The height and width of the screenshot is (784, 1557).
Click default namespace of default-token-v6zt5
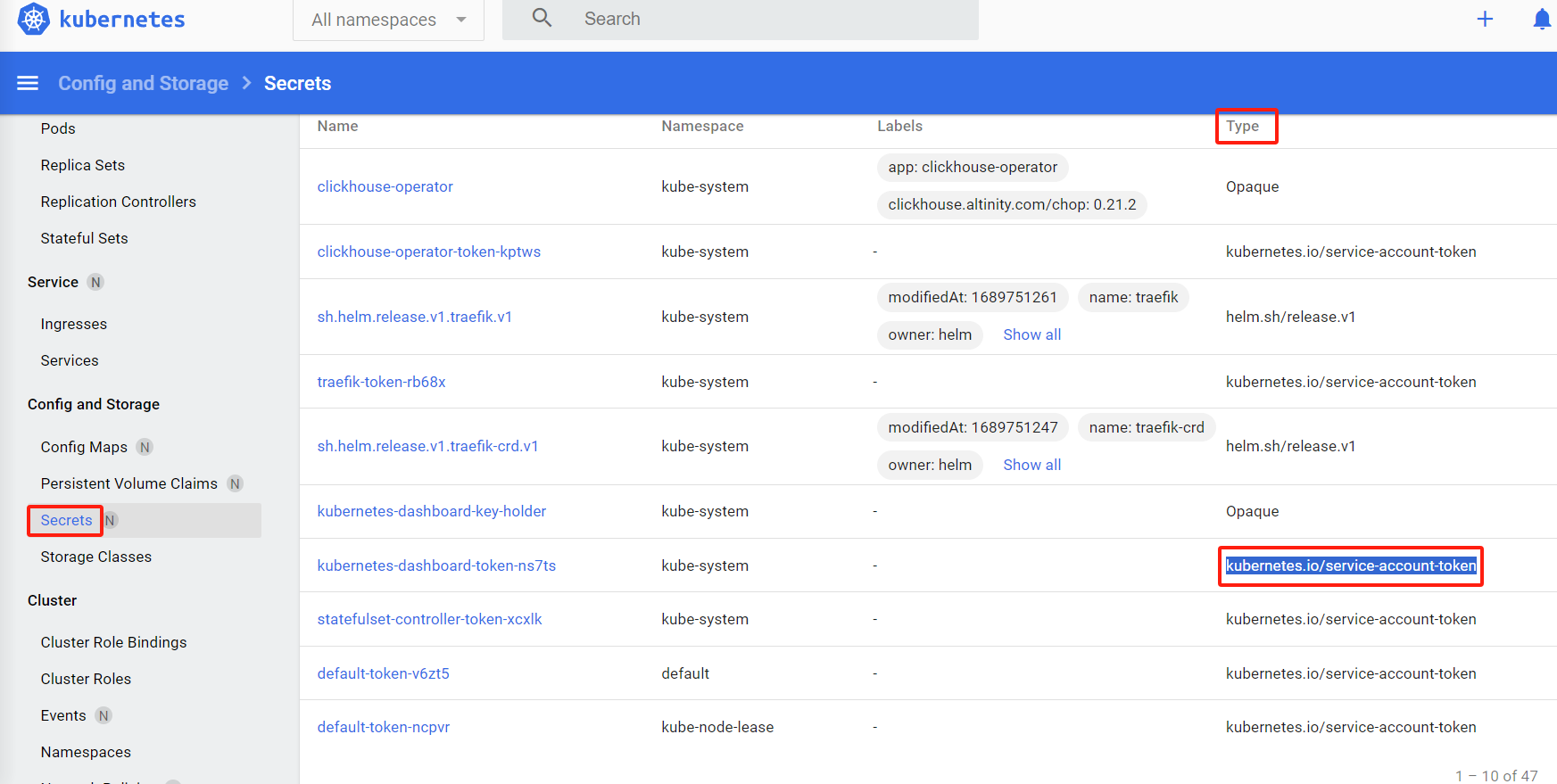coord(685,673)
